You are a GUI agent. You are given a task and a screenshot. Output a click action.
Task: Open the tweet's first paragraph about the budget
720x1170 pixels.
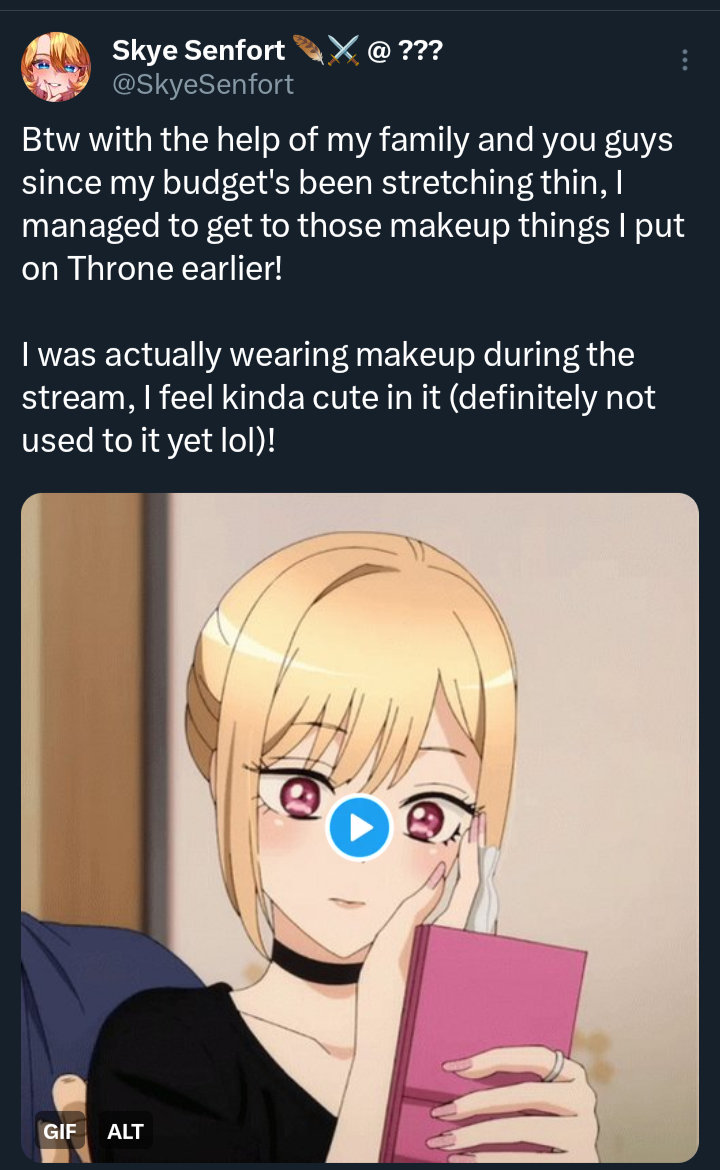click(354, 204)
